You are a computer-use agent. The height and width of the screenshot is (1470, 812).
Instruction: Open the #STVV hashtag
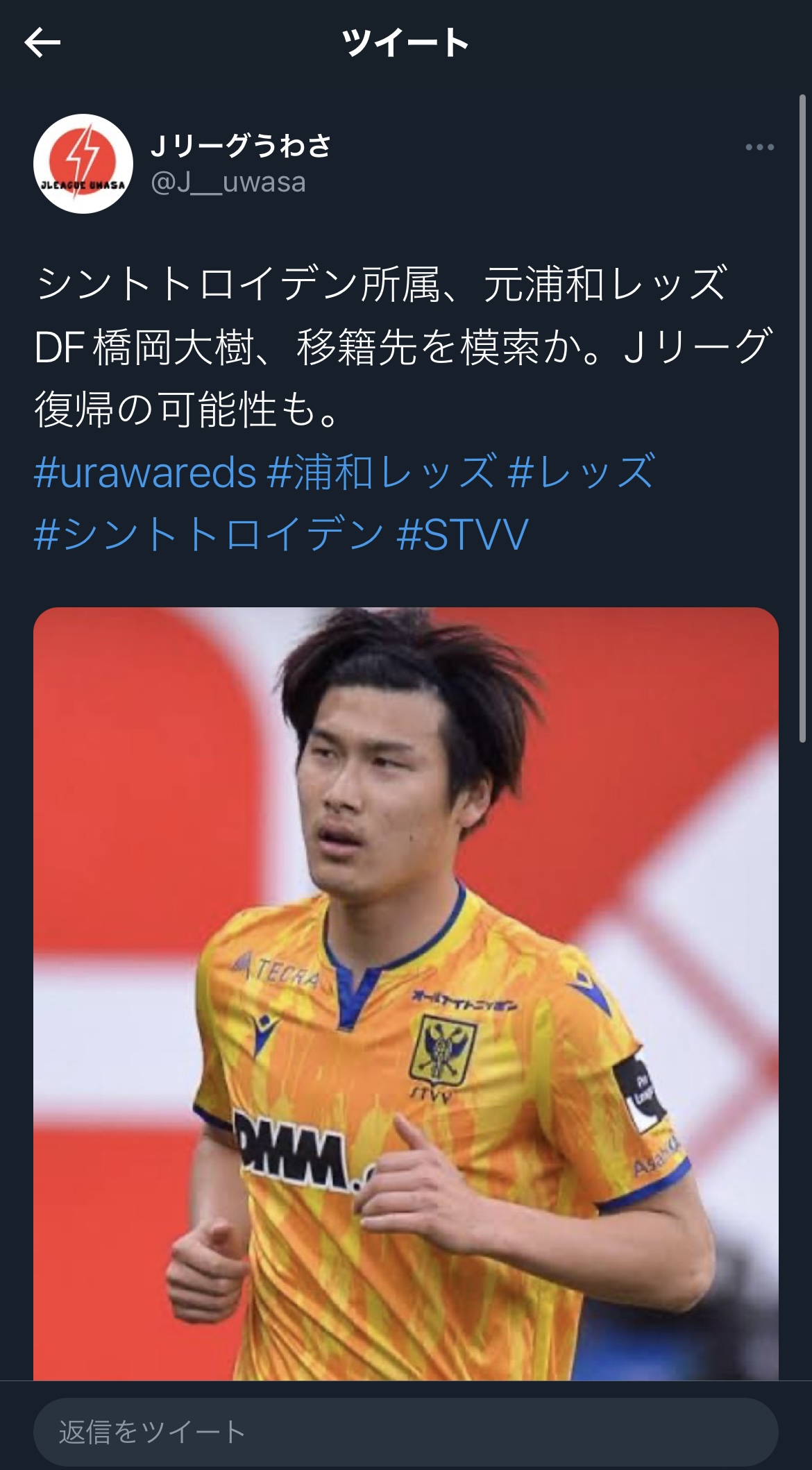click(463, 534)
